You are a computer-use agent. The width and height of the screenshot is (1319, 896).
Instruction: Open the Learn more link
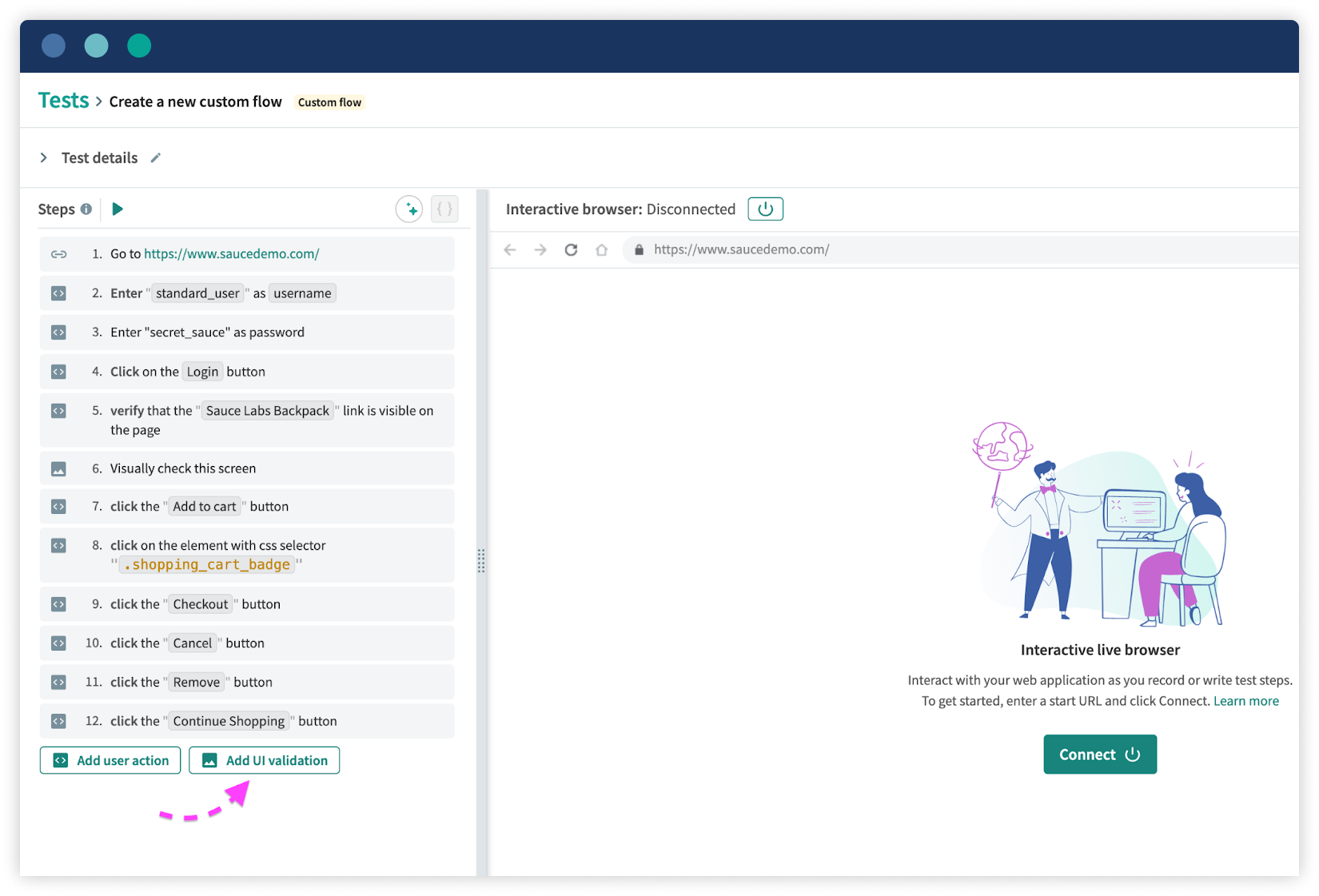[x=1246, y=700]
